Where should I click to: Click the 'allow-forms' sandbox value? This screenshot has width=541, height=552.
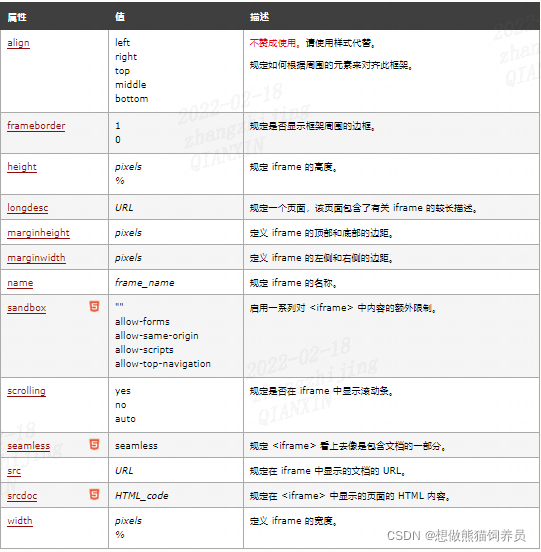click(142, 322)
